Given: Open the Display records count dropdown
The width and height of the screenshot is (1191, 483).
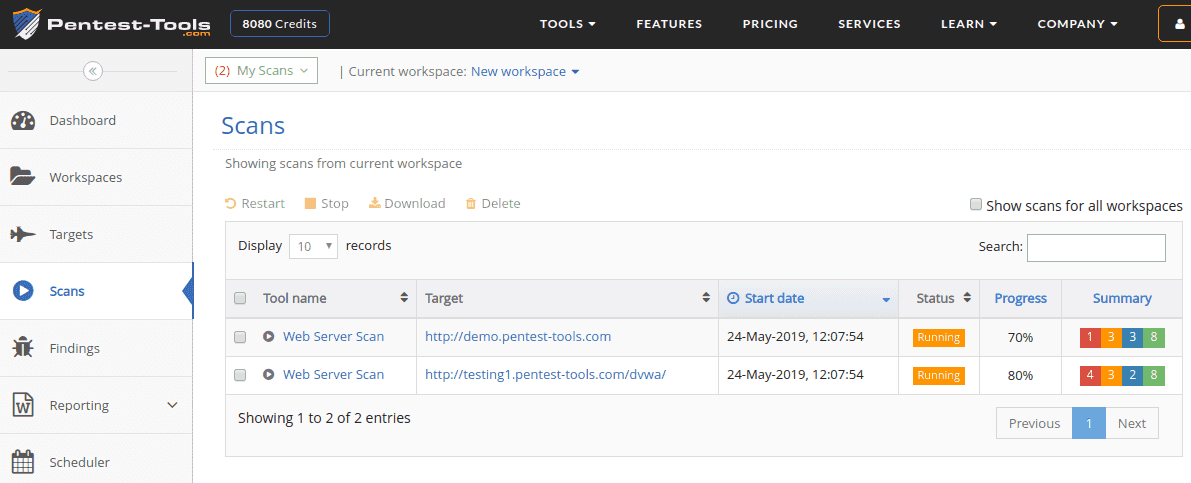Looking at the screenshot, I should click(313, 246).
